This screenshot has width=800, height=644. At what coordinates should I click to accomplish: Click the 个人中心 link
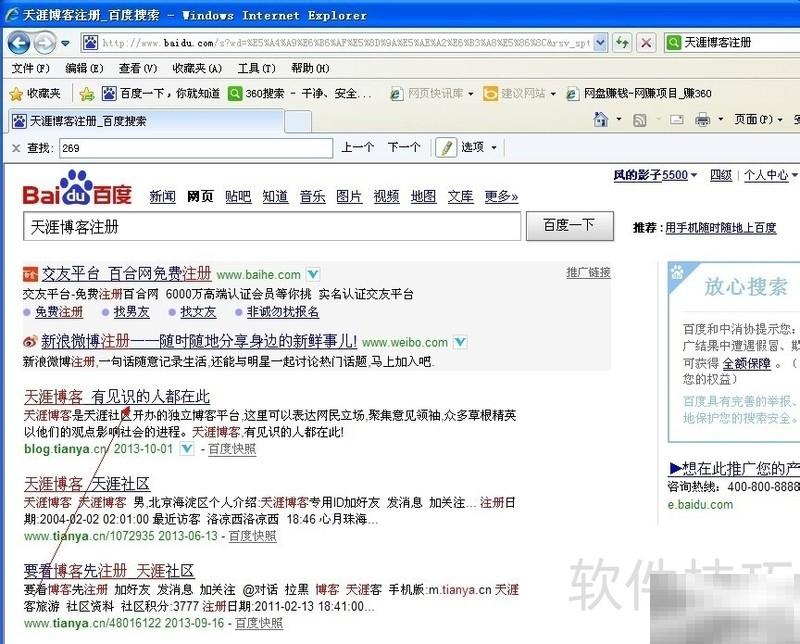(x=766, y=176)
